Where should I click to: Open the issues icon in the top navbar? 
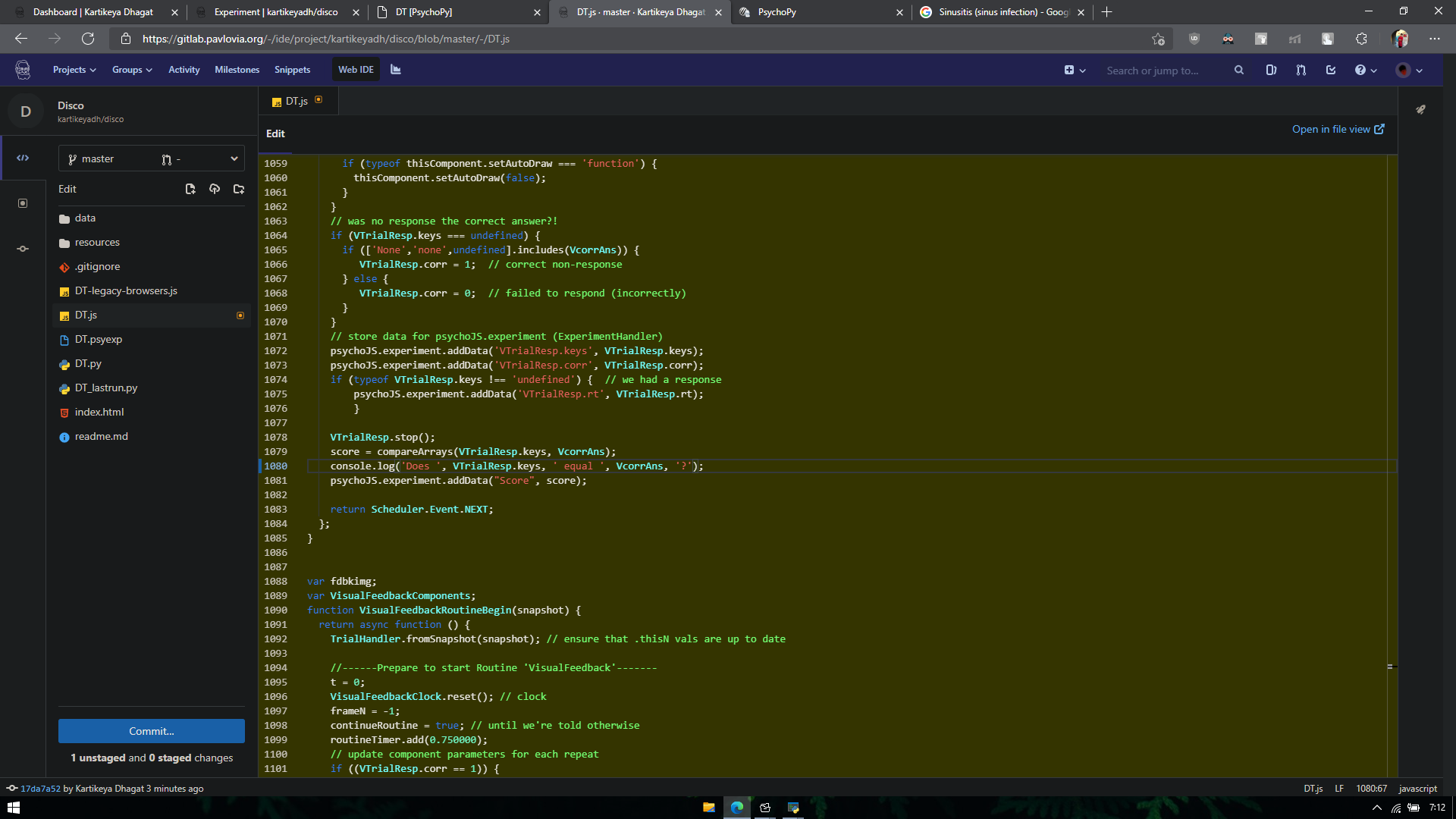1271,70
